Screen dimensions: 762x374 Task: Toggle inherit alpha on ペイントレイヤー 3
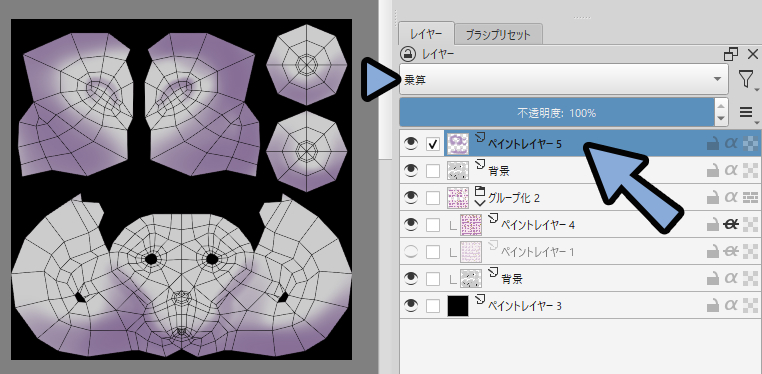tap(751, 306)
